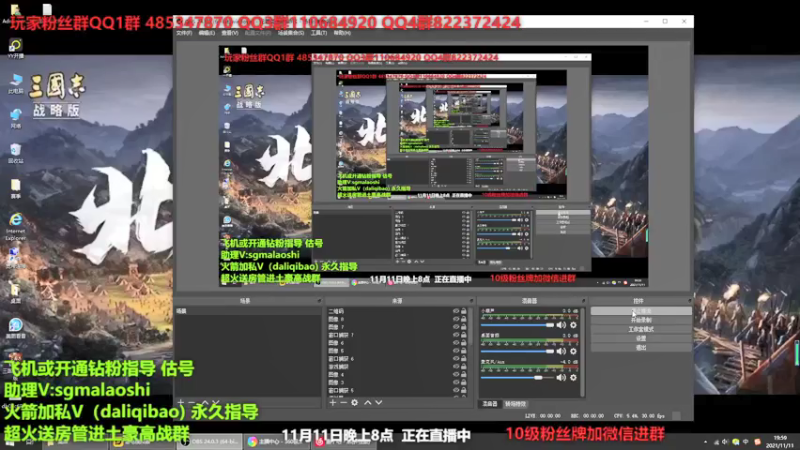Click the 工作室模式 button

pyautogui.click(x=641, y=329)
